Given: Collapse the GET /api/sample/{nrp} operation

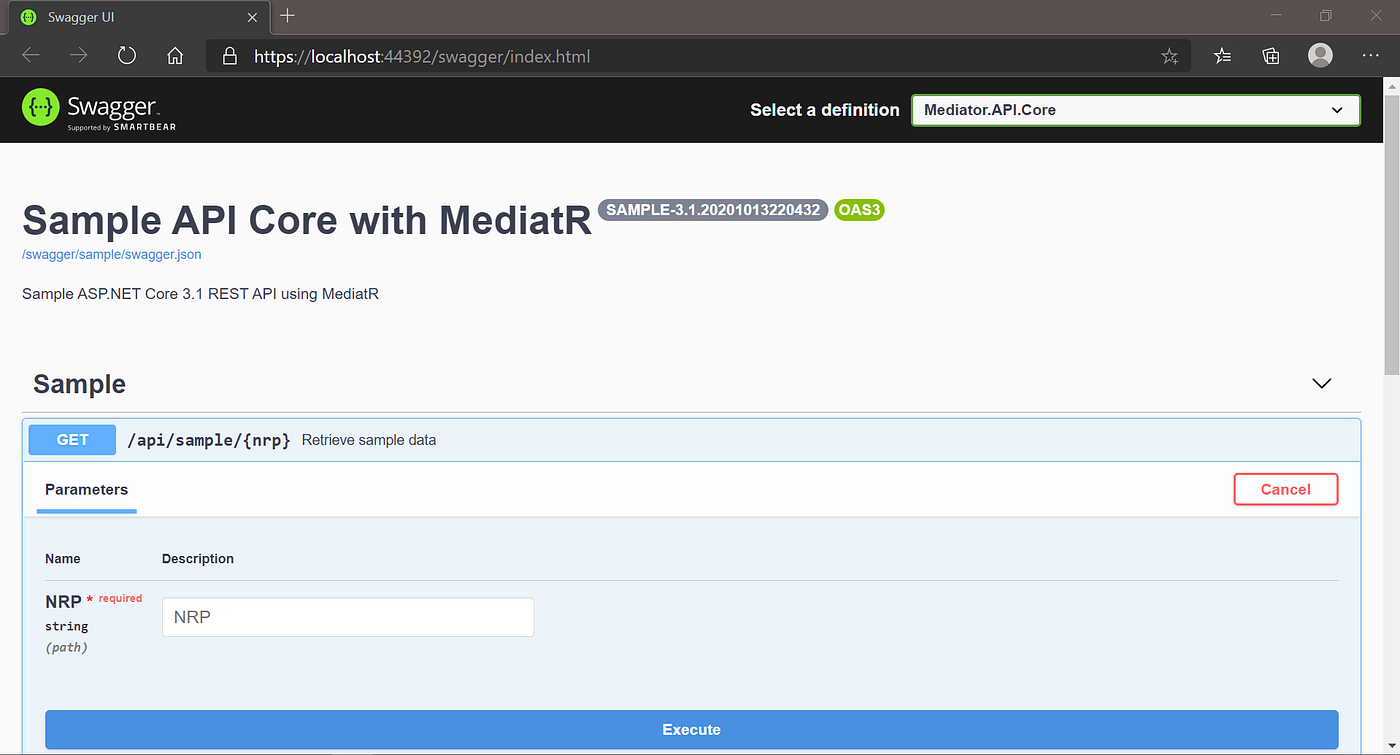Looking at the screenshot, I should [x=208, y=439].
